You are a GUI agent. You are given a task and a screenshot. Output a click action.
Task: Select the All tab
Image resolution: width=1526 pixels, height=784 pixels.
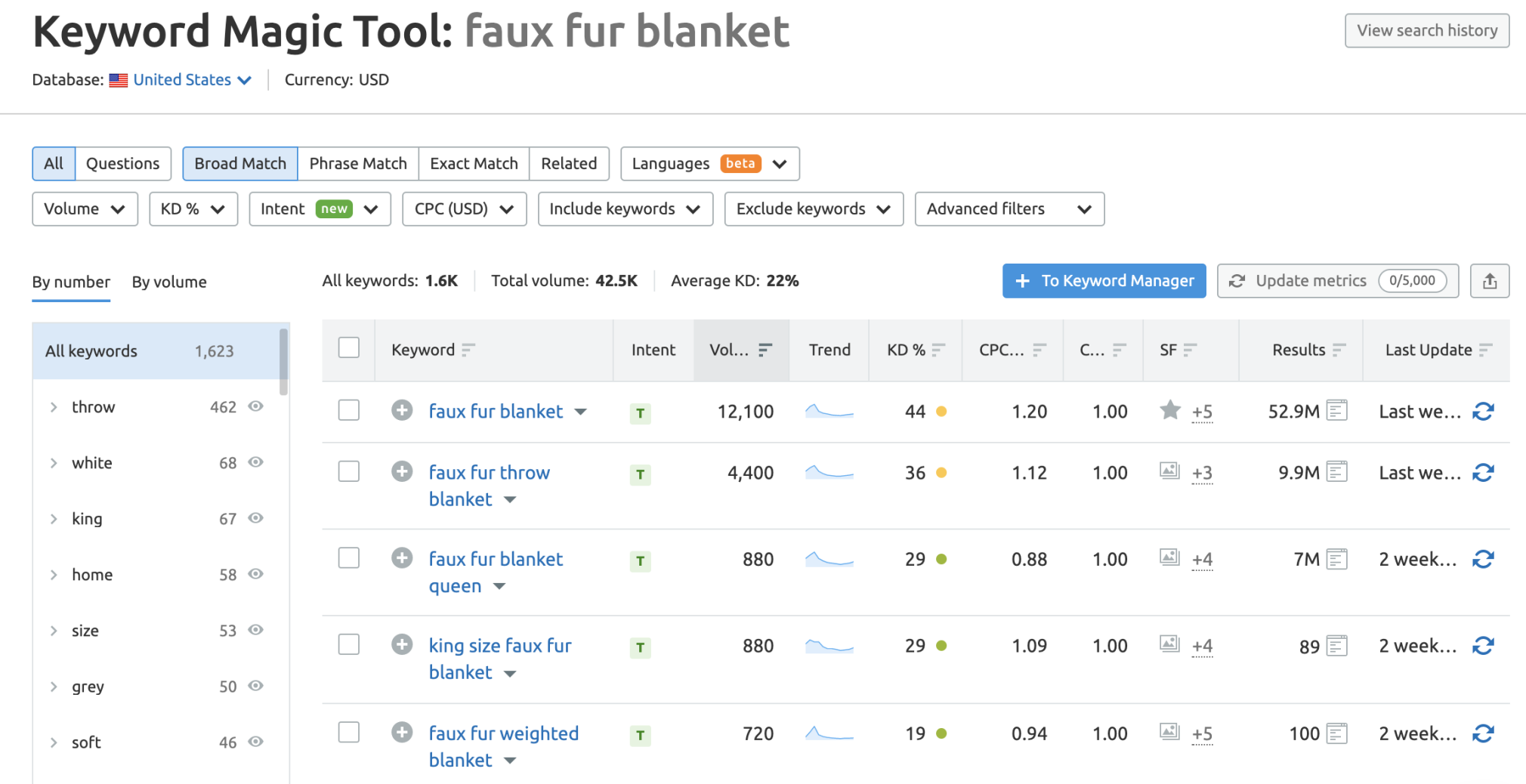click(54, 164)
